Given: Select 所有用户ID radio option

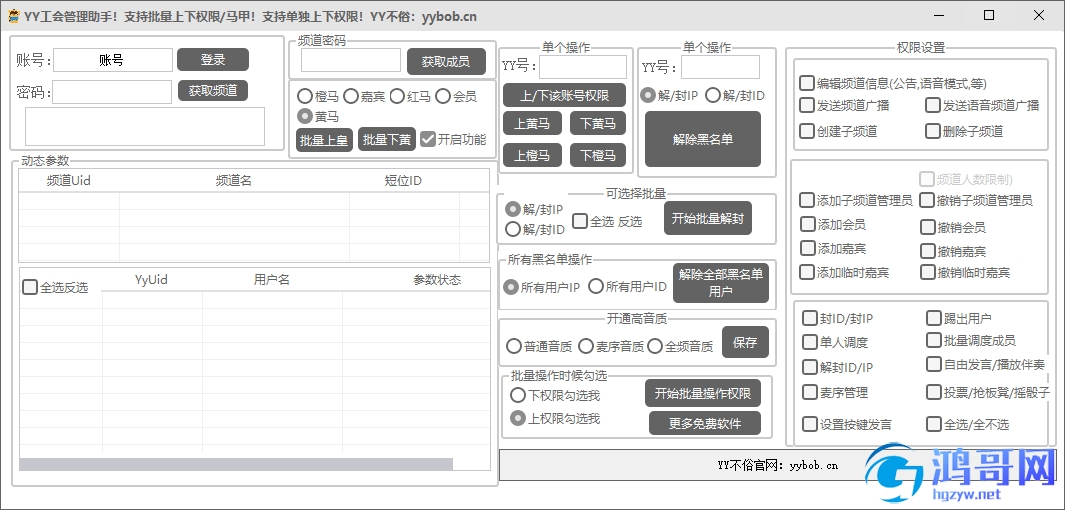Looking at the screenshot, I should click(596, 287).
